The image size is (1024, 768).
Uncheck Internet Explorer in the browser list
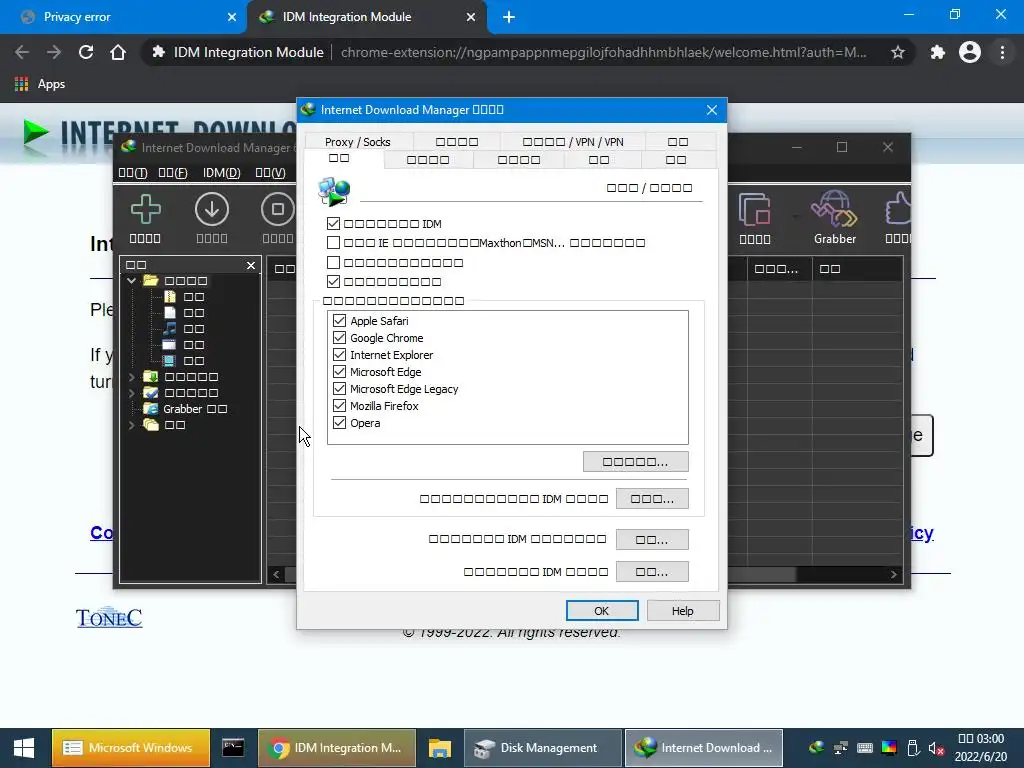339,355
